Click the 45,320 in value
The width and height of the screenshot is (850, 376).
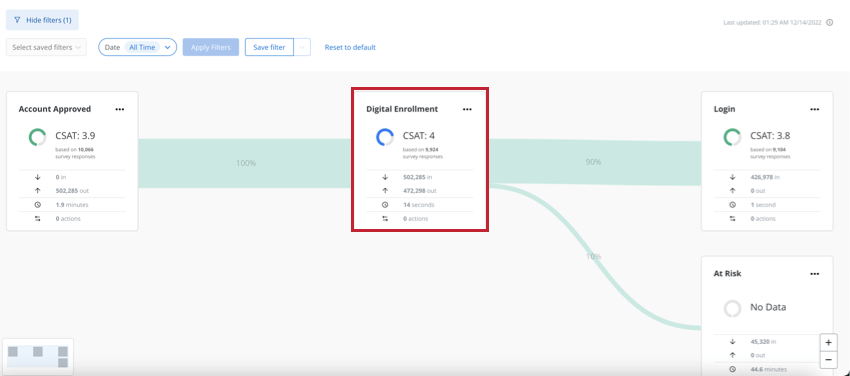[763, 342]
